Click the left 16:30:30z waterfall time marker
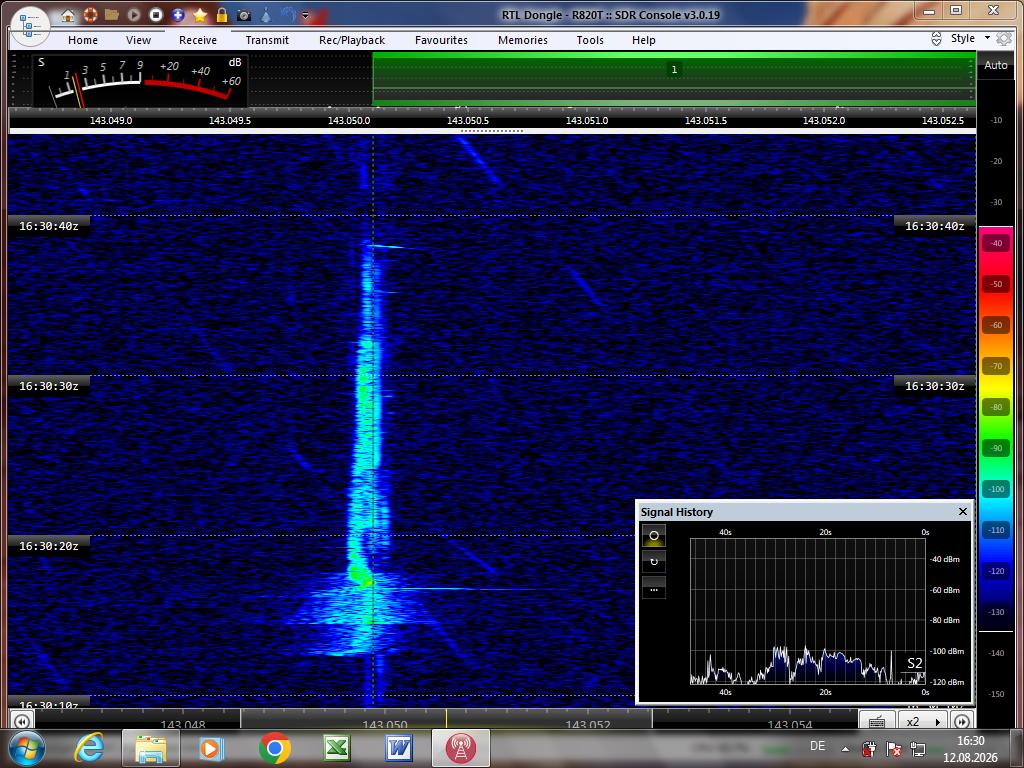The height and width of the screenshot is (768, 1024). [49, 386]
